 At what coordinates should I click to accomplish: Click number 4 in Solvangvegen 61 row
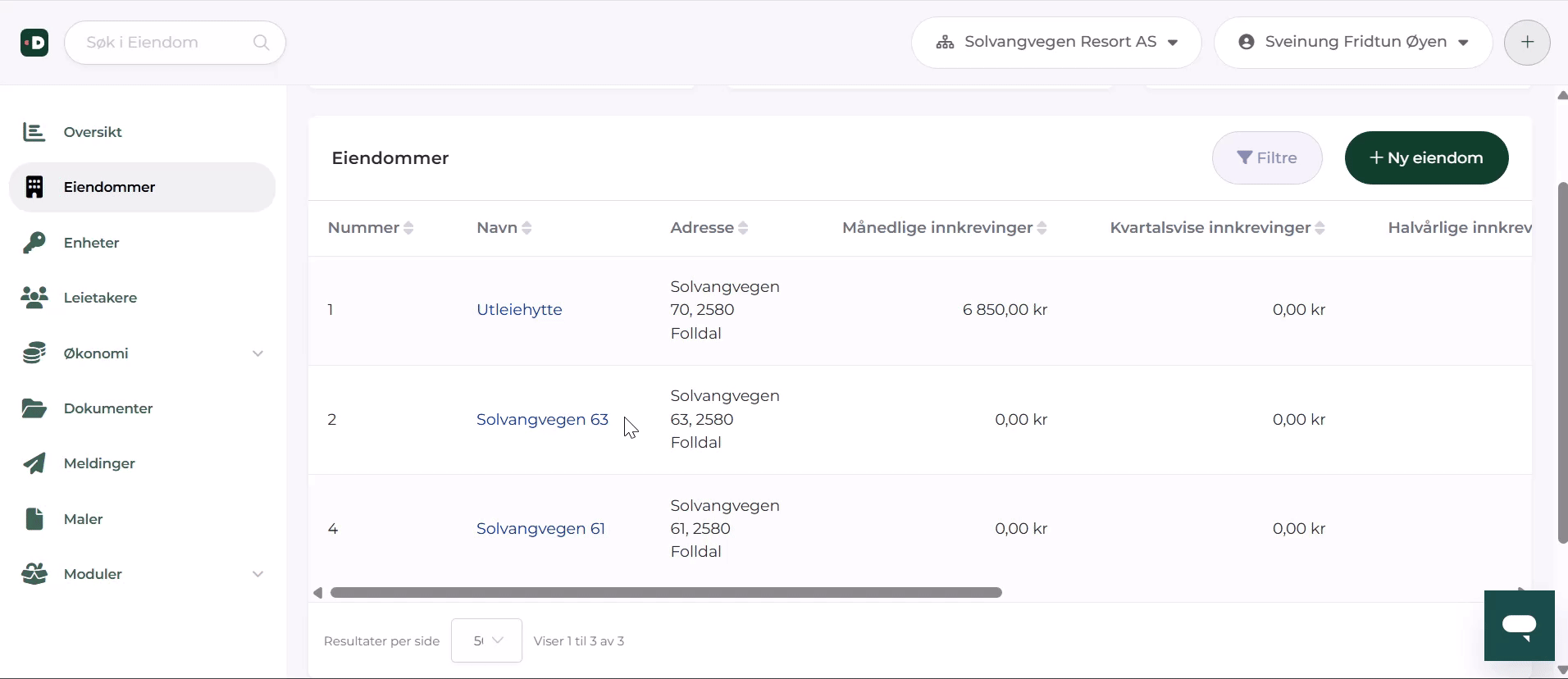click(x=333, y=529)
